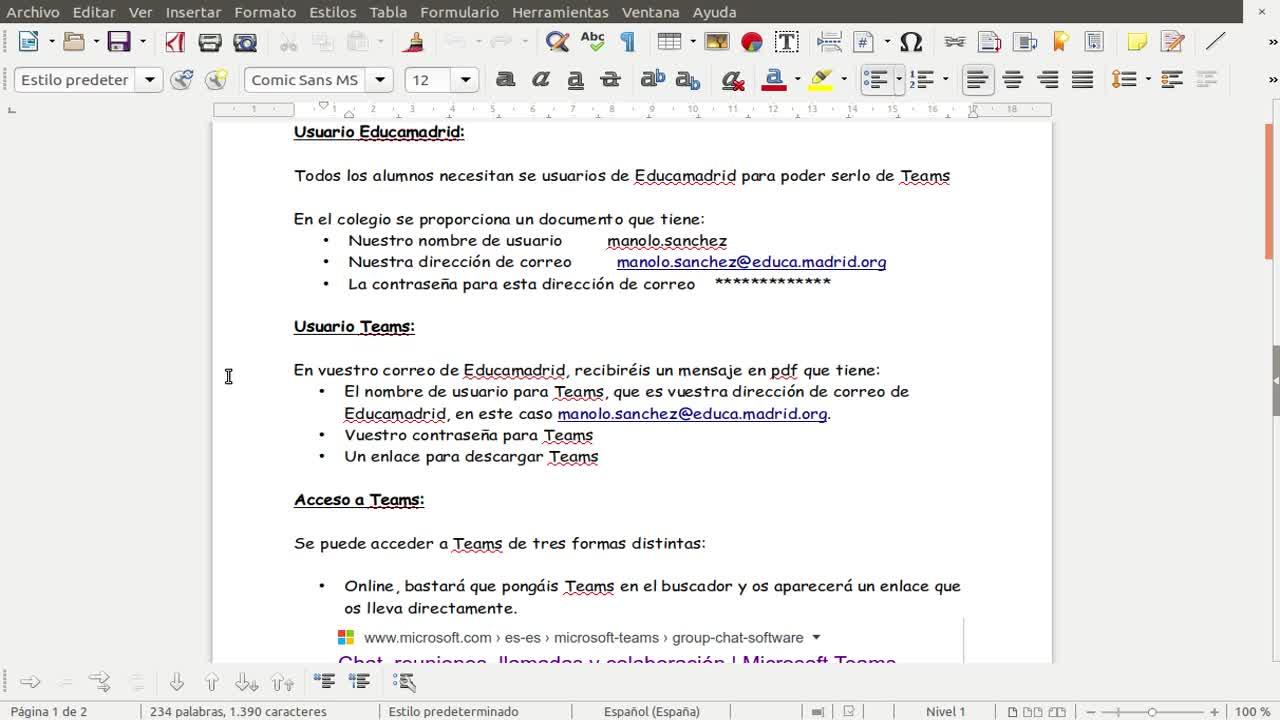Viewport: 1280px width, 720px height.
Task: Click the Open folder icon
Action: pyautogui.click(x=73, y=42)
